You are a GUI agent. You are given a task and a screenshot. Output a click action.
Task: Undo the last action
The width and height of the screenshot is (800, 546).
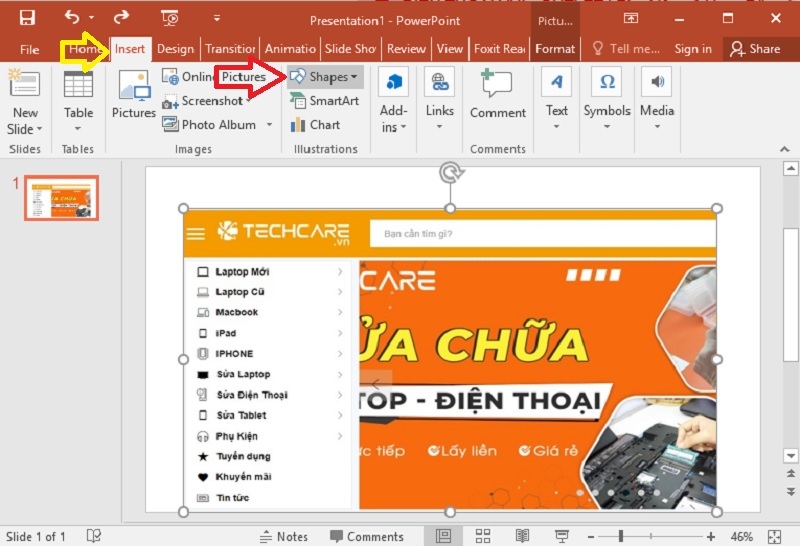(71, 17)
